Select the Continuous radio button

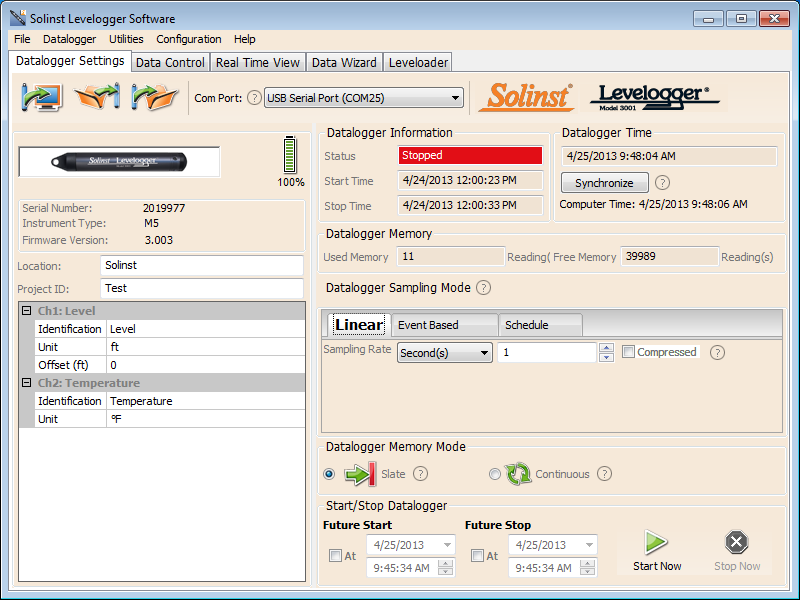494,474
